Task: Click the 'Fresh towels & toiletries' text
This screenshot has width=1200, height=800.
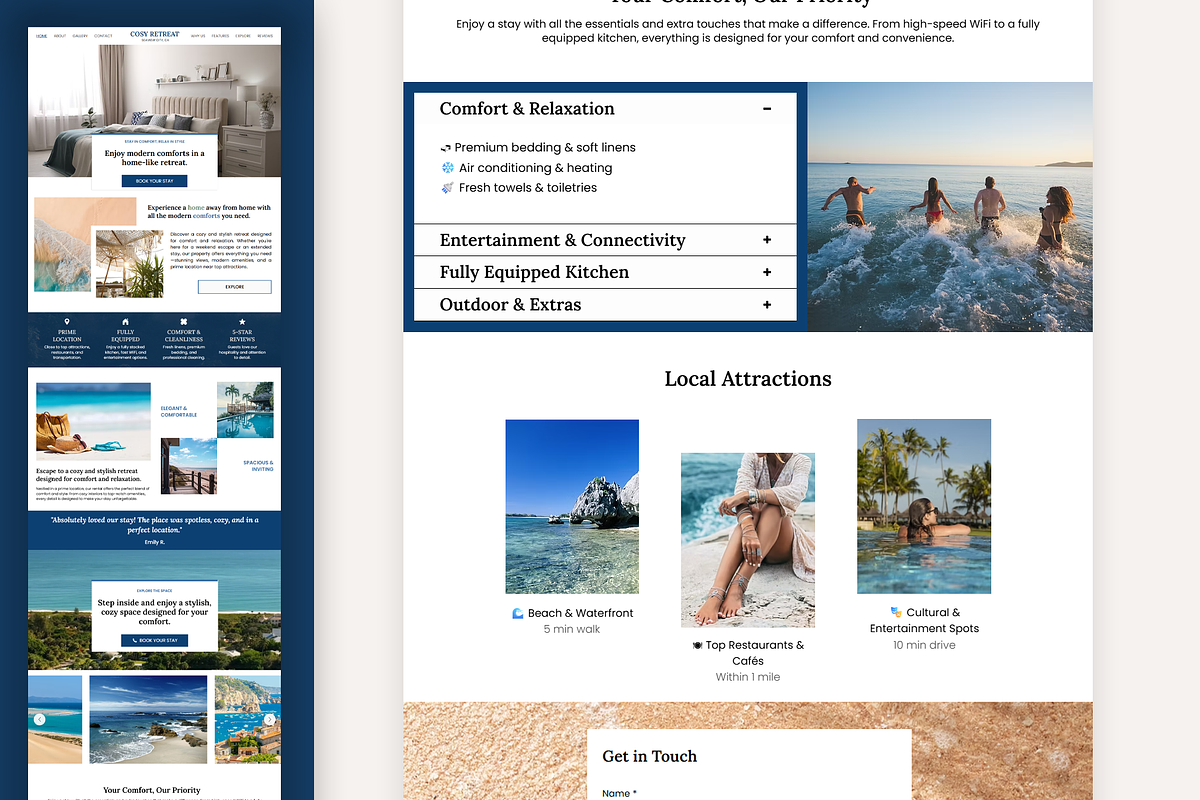Action: [x=528, y=188]
